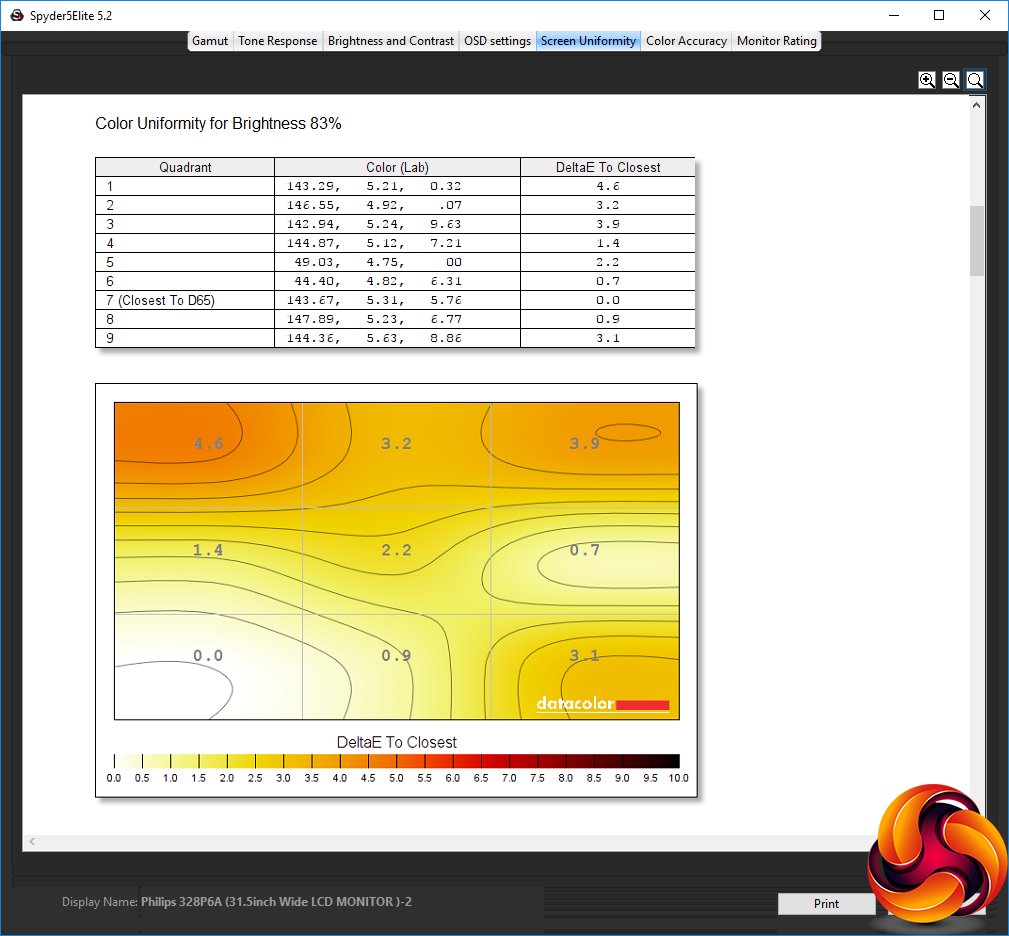Minimize the Spyder5Elite window
The width and height of the screenshot is (1009, 936).
pyautogui.click(x=894, y=15)
